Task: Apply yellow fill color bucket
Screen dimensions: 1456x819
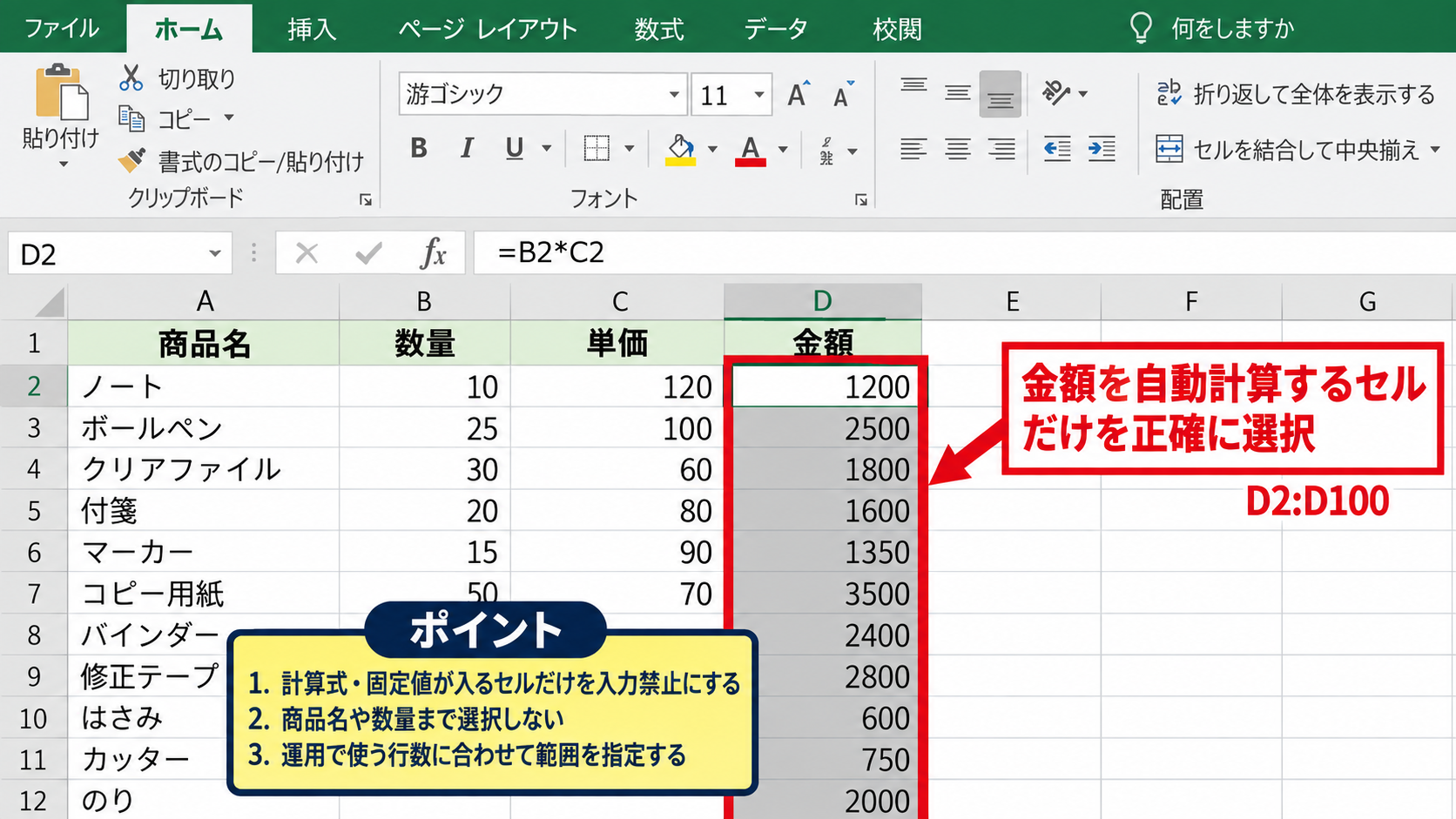Action: pyautogui.click(x=681, y=149)
